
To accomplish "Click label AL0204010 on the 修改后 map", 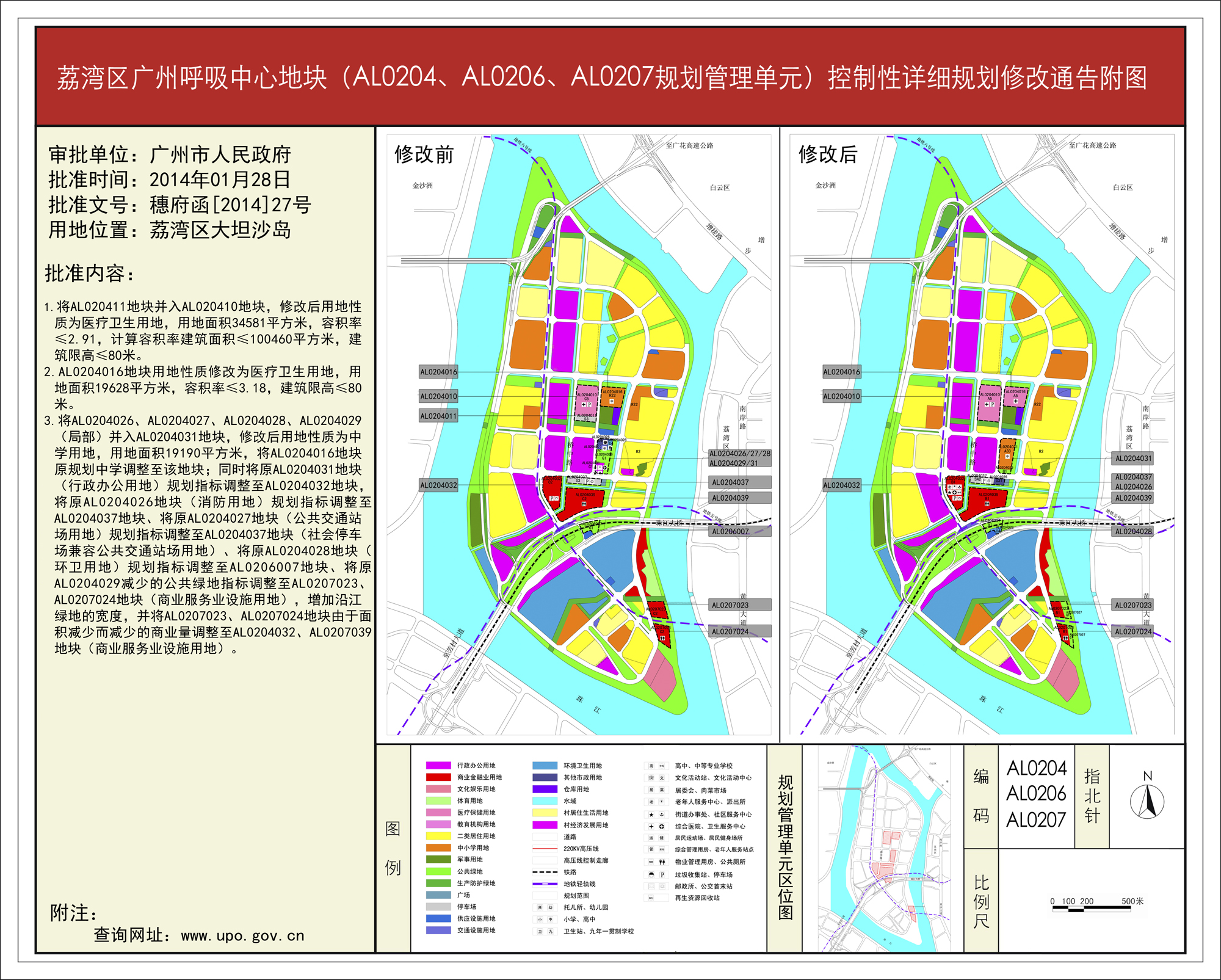I will pyautogui.click(x=841, y=396).
